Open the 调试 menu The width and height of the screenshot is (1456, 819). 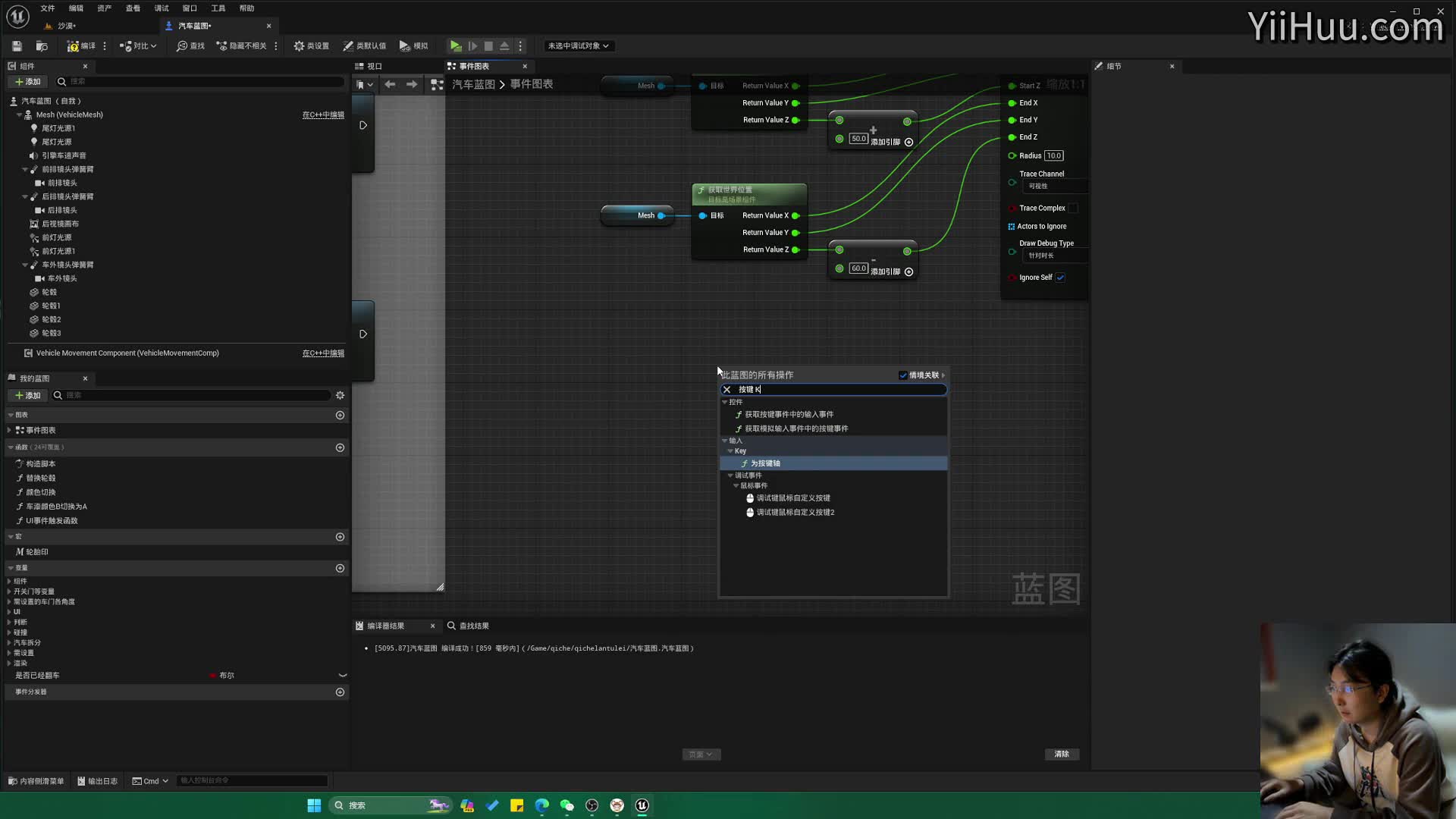(162, 8)
